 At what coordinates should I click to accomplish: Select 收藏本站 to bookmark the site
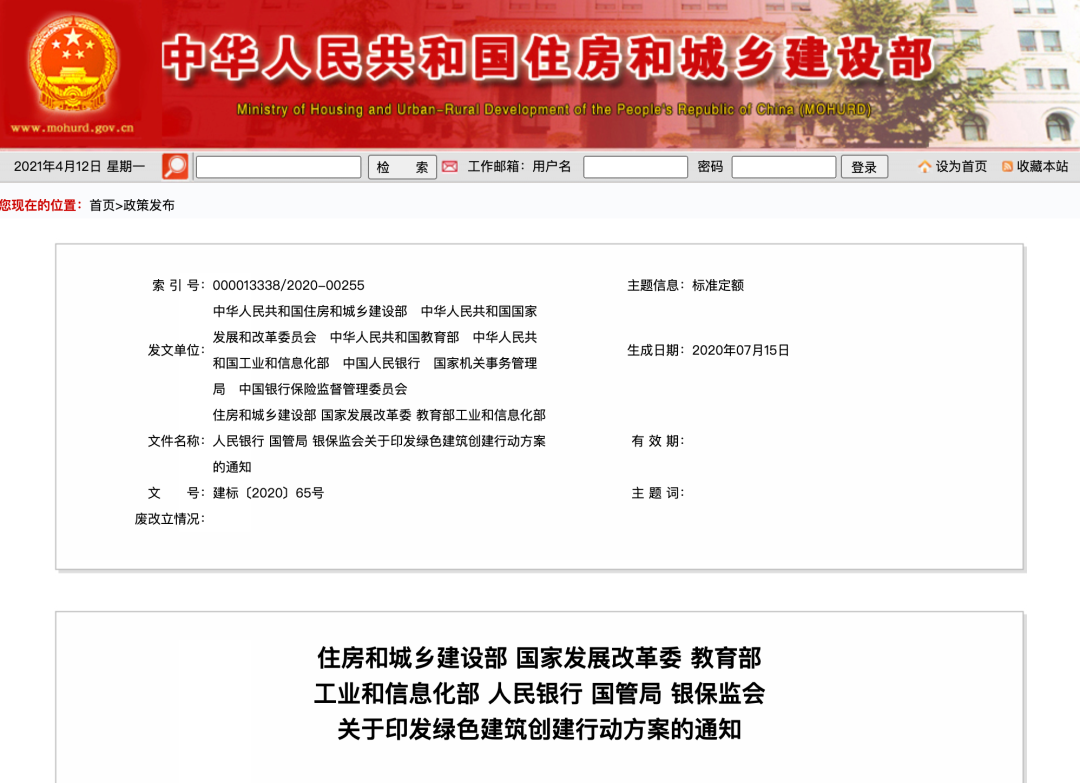click(1041, 167)
